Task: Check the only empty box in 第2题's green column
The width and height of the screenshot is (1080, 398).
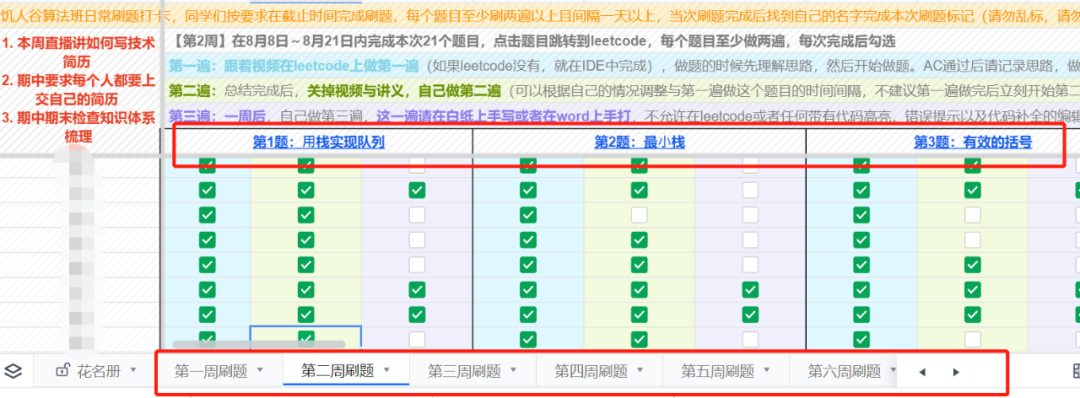Action: tap(639, 215)
